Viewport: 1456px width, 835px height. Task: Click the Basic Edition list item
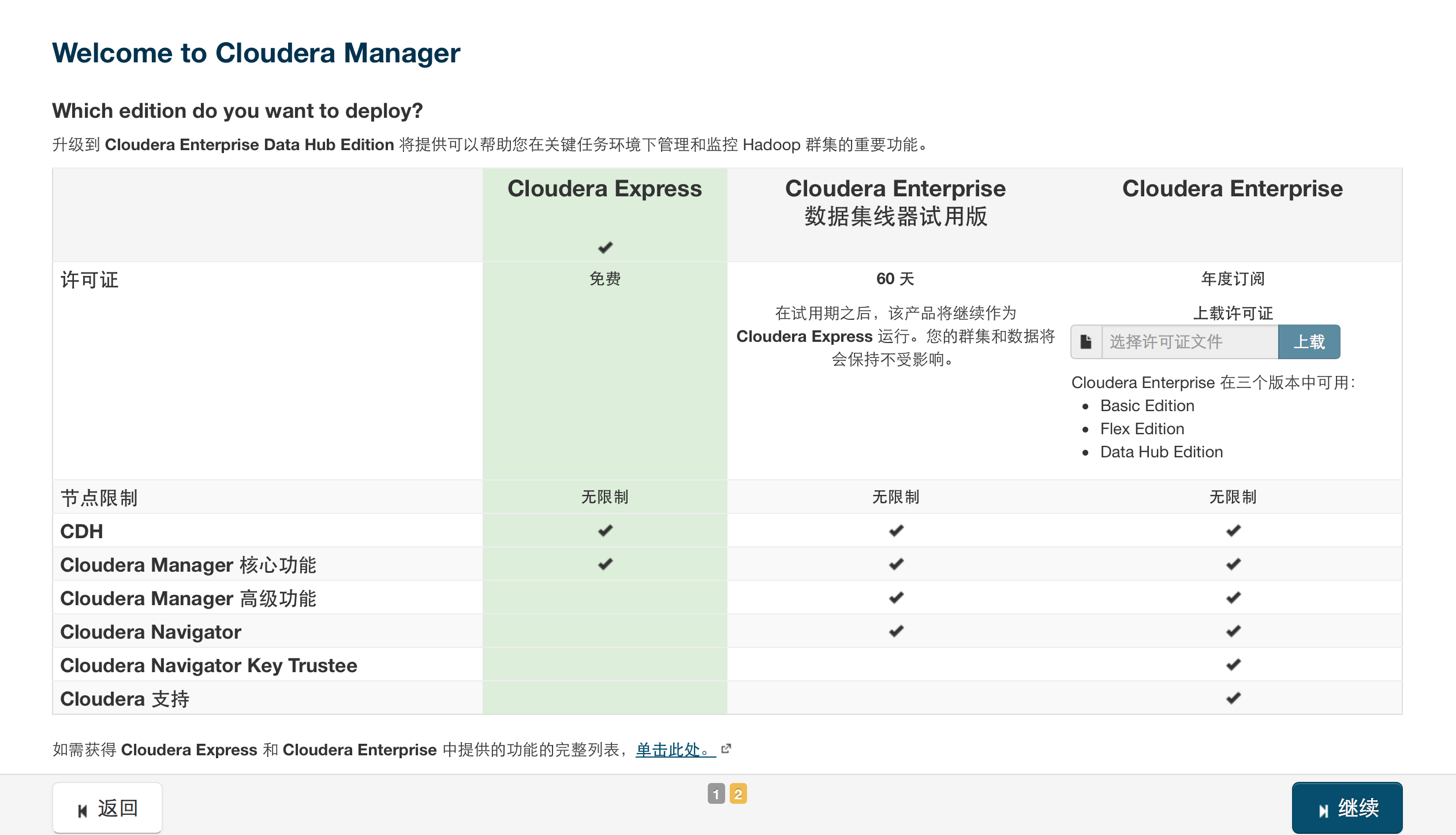[x=1147, y=406]
